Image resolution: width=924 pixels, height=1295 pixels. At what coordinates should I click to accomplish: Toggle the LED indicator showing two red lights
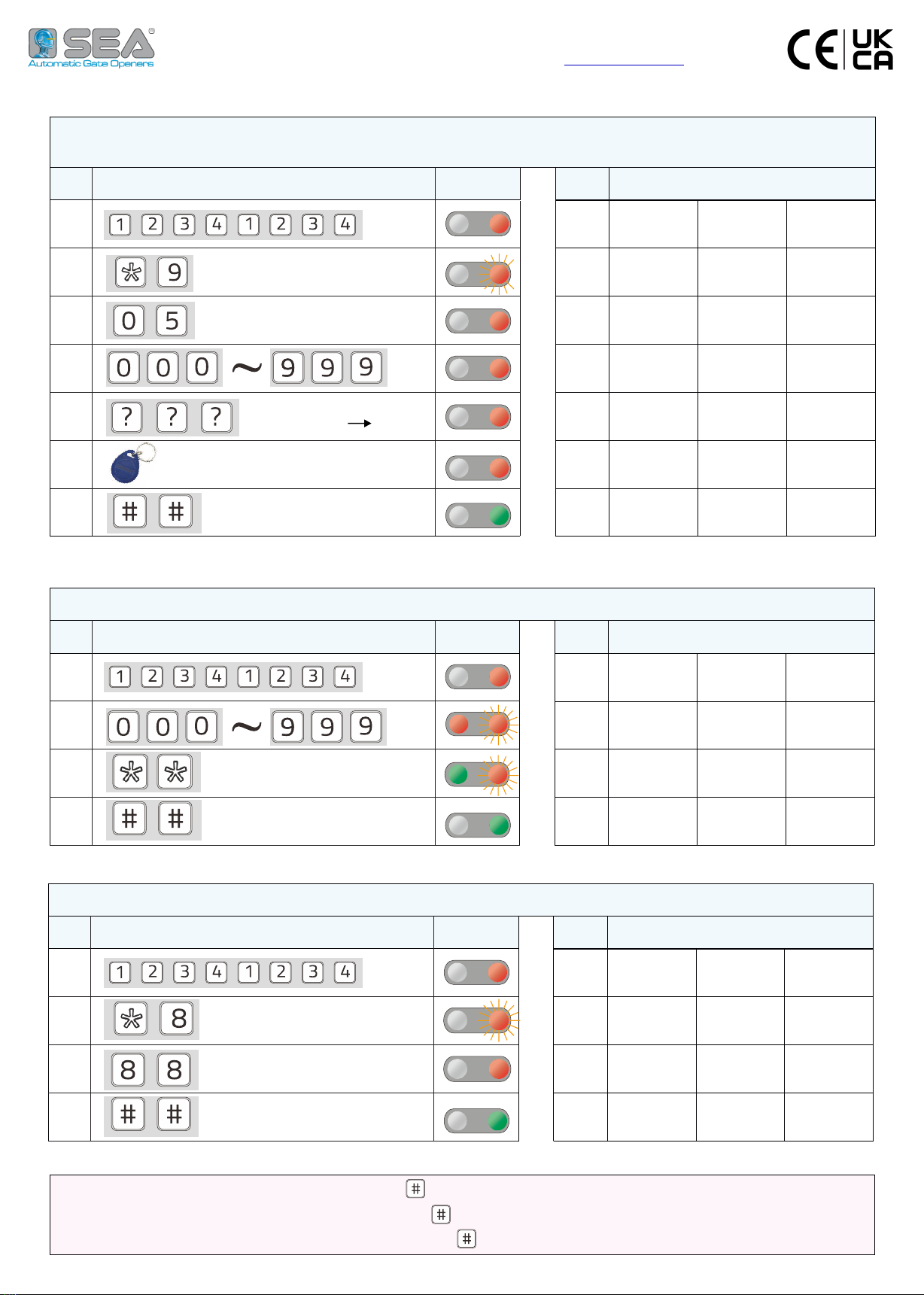[478, 725]
